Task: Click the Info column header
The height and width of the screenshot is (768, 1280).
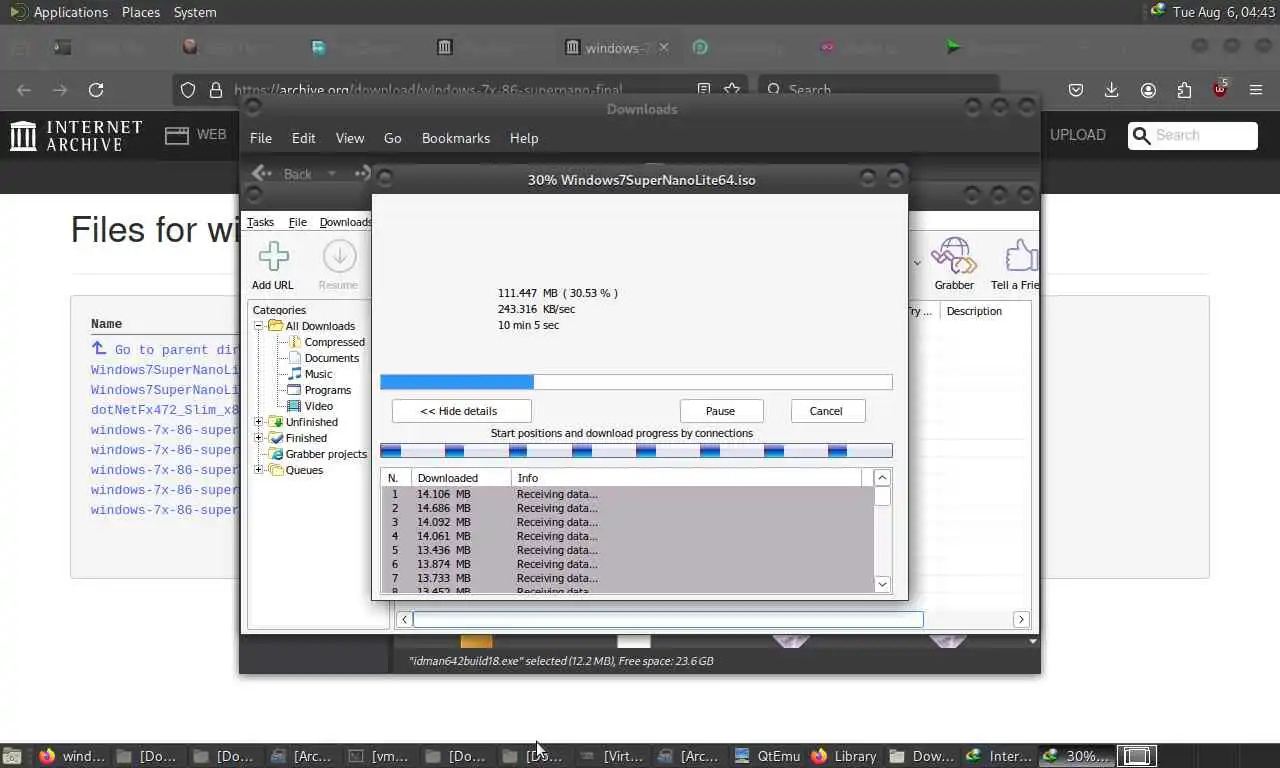Action: (686, 478)
